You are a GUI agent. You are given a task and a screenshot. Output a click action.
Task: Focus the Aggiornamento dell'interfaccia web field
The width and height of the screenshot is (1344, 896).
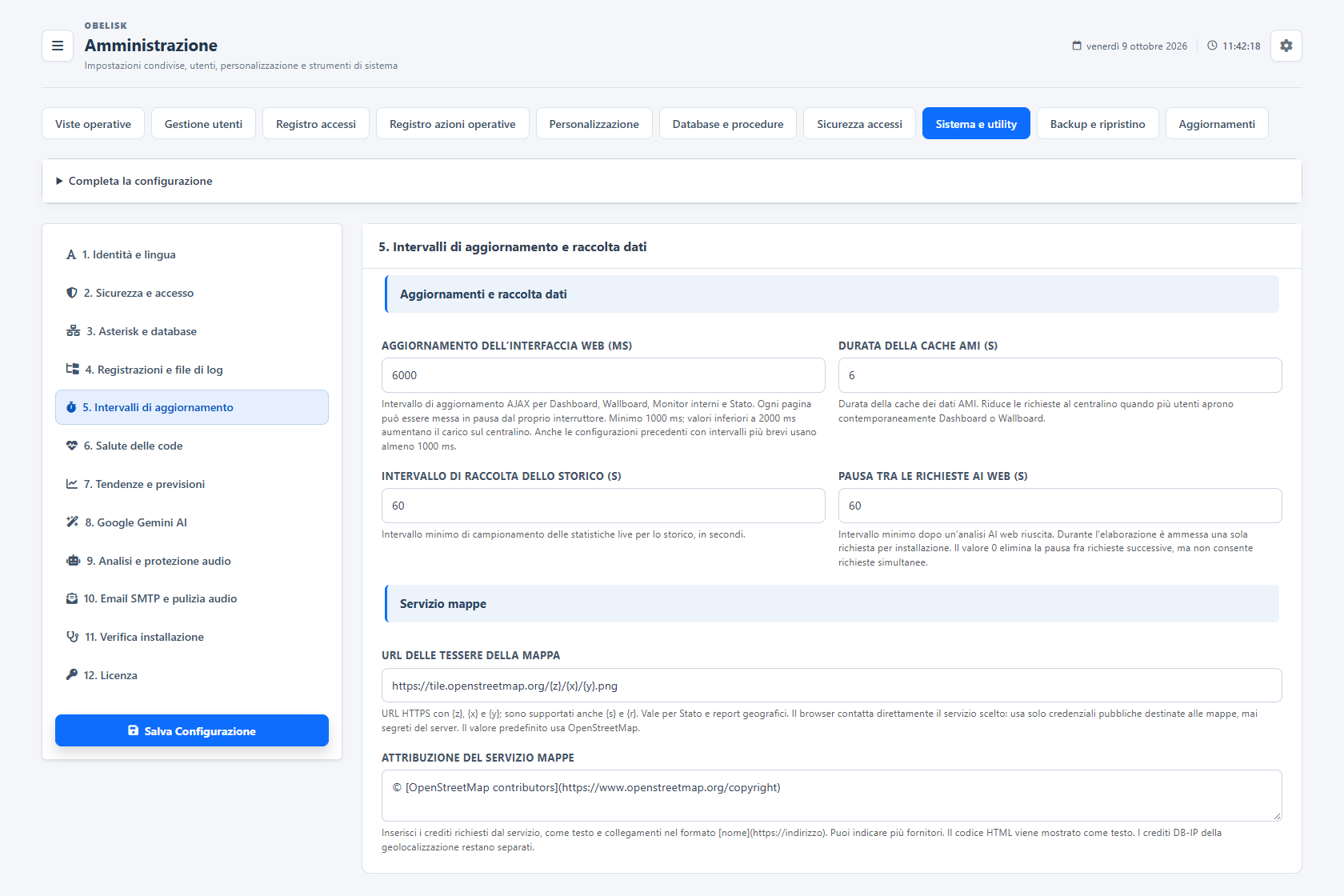point(603,375)
